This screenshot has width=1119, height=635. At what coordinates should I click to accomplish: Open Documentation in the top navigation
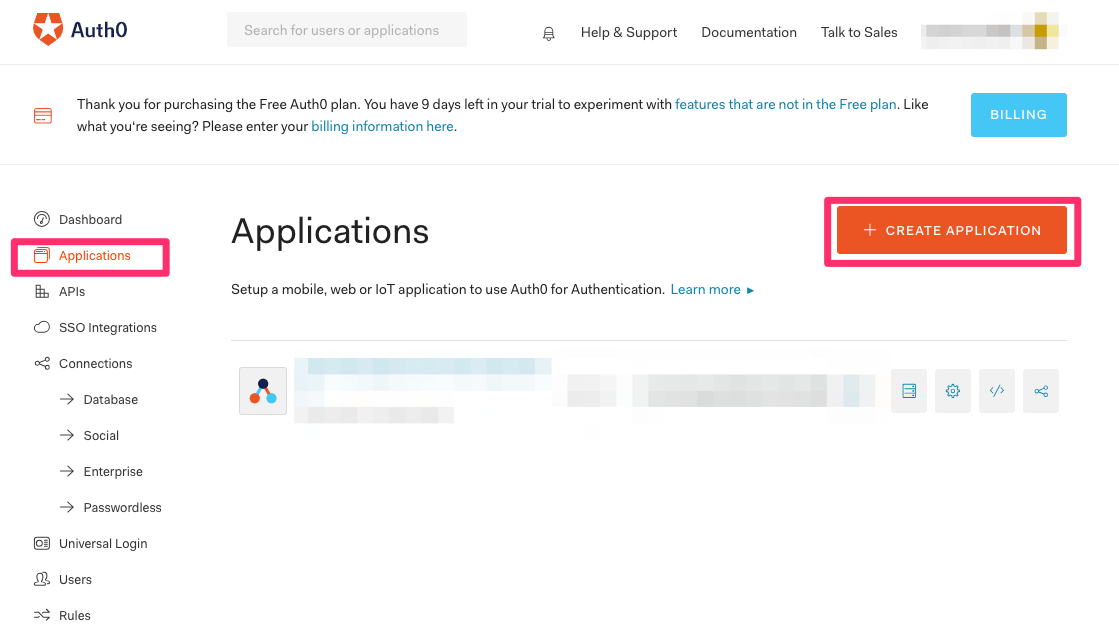tap(748, 32)
